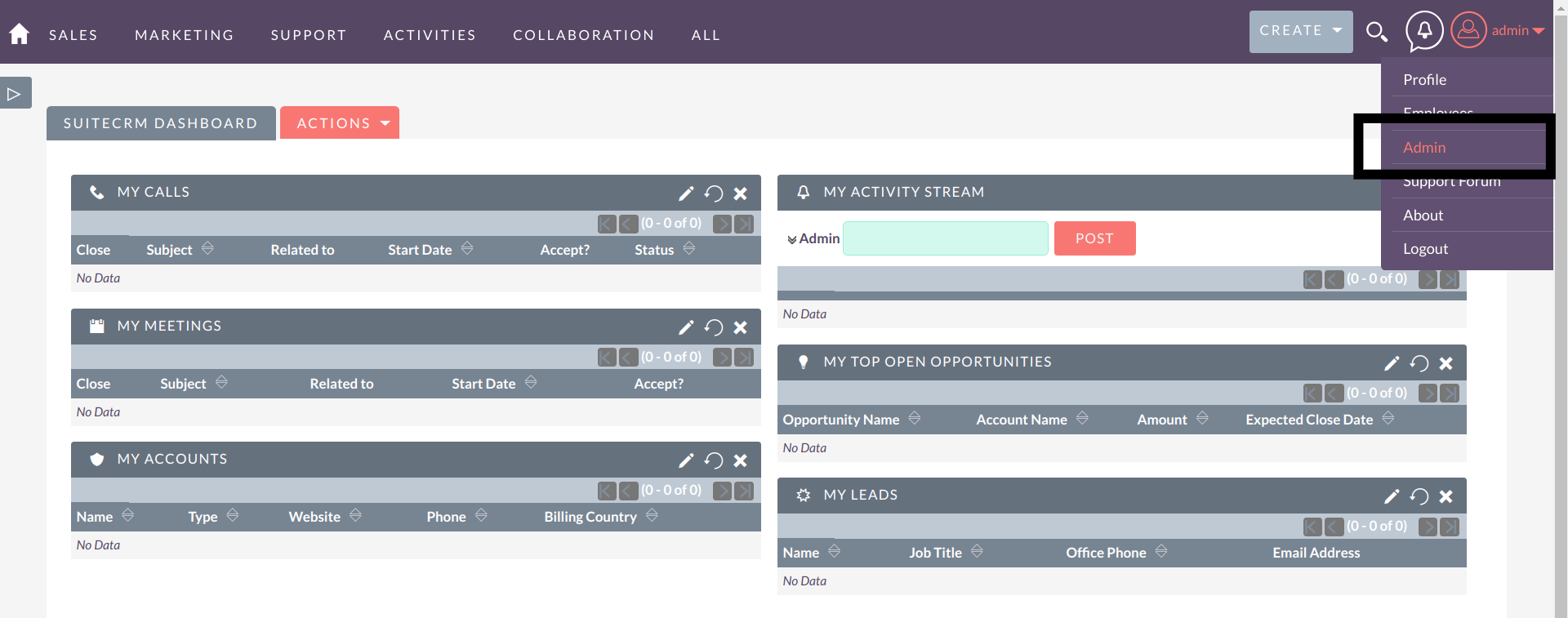Screen dimensions: 1568x618
Task: Go to previous page in Activity Stream
Action: point(1334,279)
